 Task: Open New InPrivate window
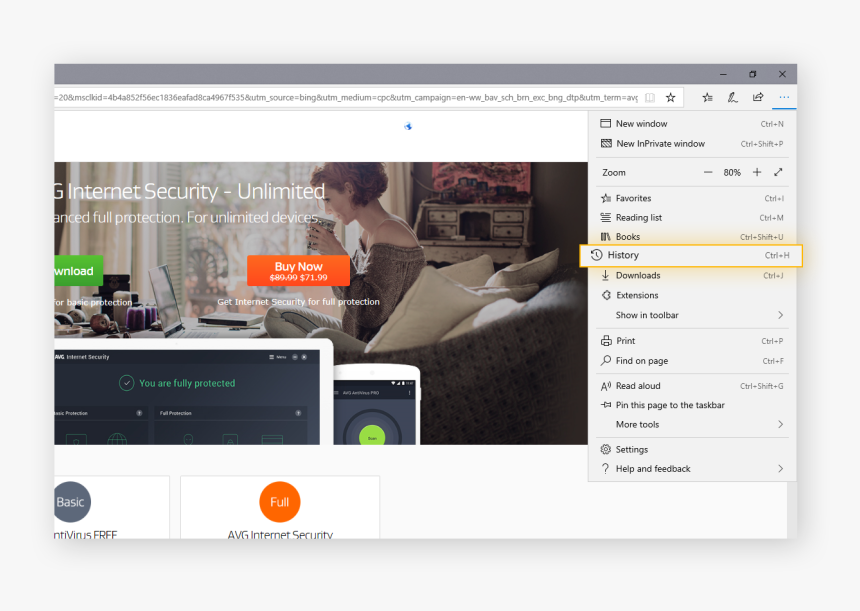point(660,144)
